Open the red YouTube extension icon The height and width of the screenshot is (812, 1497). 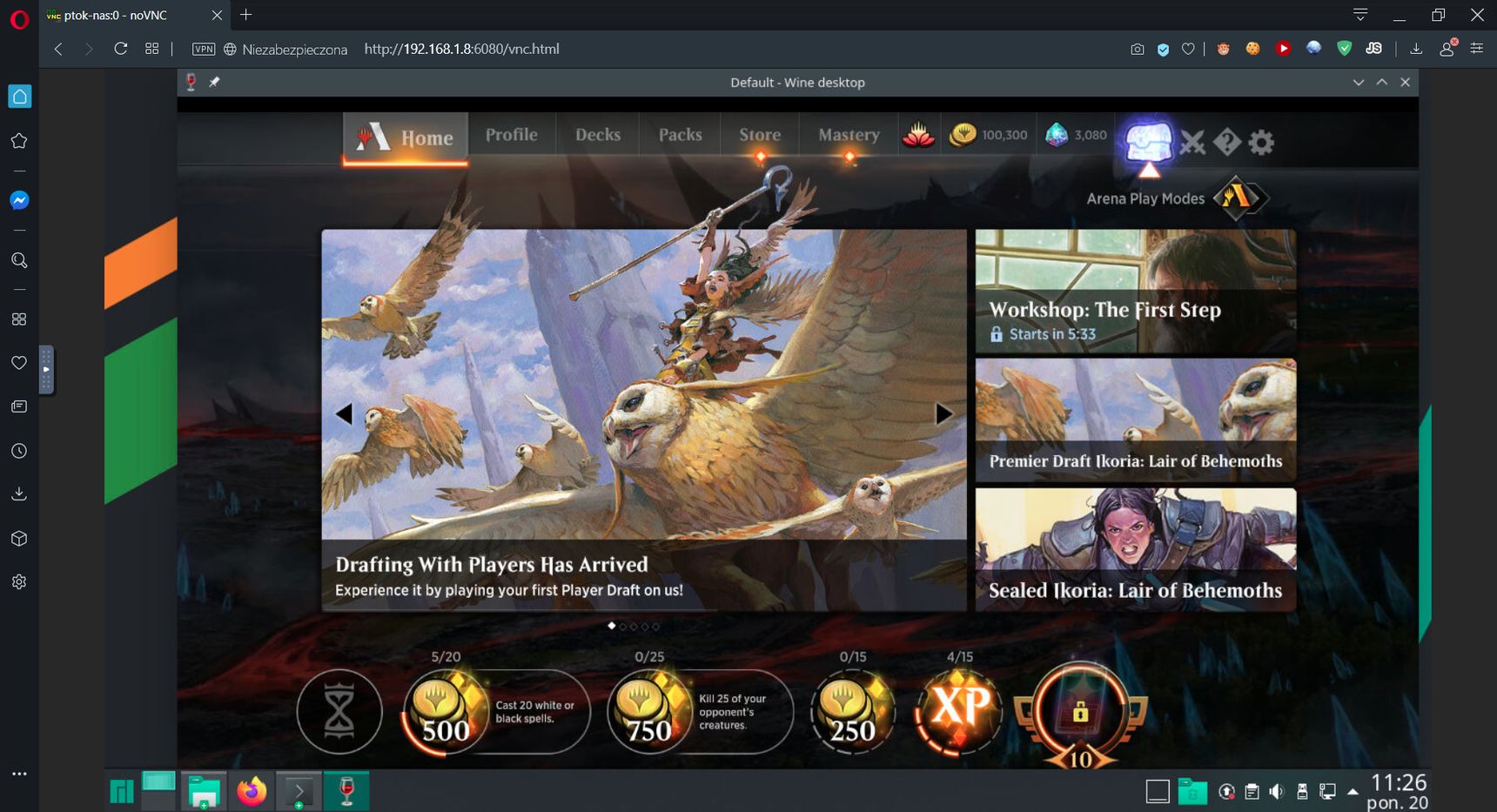pos(1283,49)
